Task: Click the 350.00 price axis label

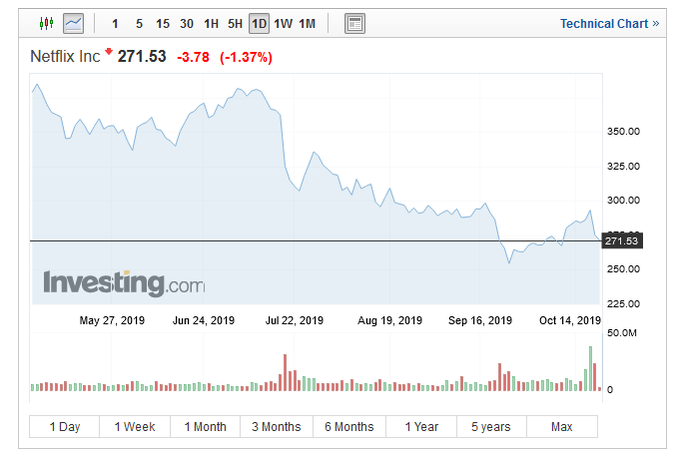Action: [623, 131]
